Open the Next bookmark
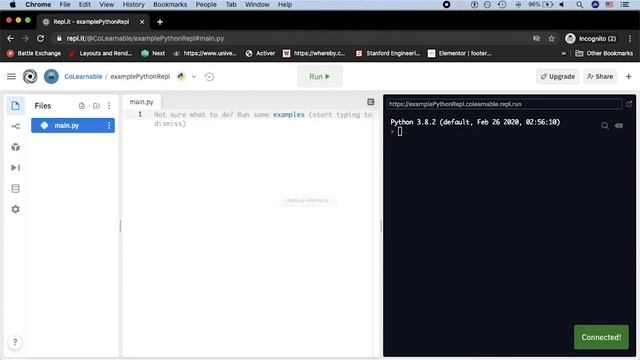 coord(153,53)
